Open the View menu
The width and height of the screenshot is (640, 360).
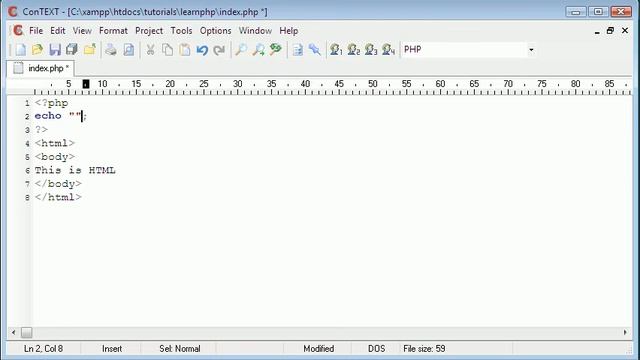pos(82,31)
